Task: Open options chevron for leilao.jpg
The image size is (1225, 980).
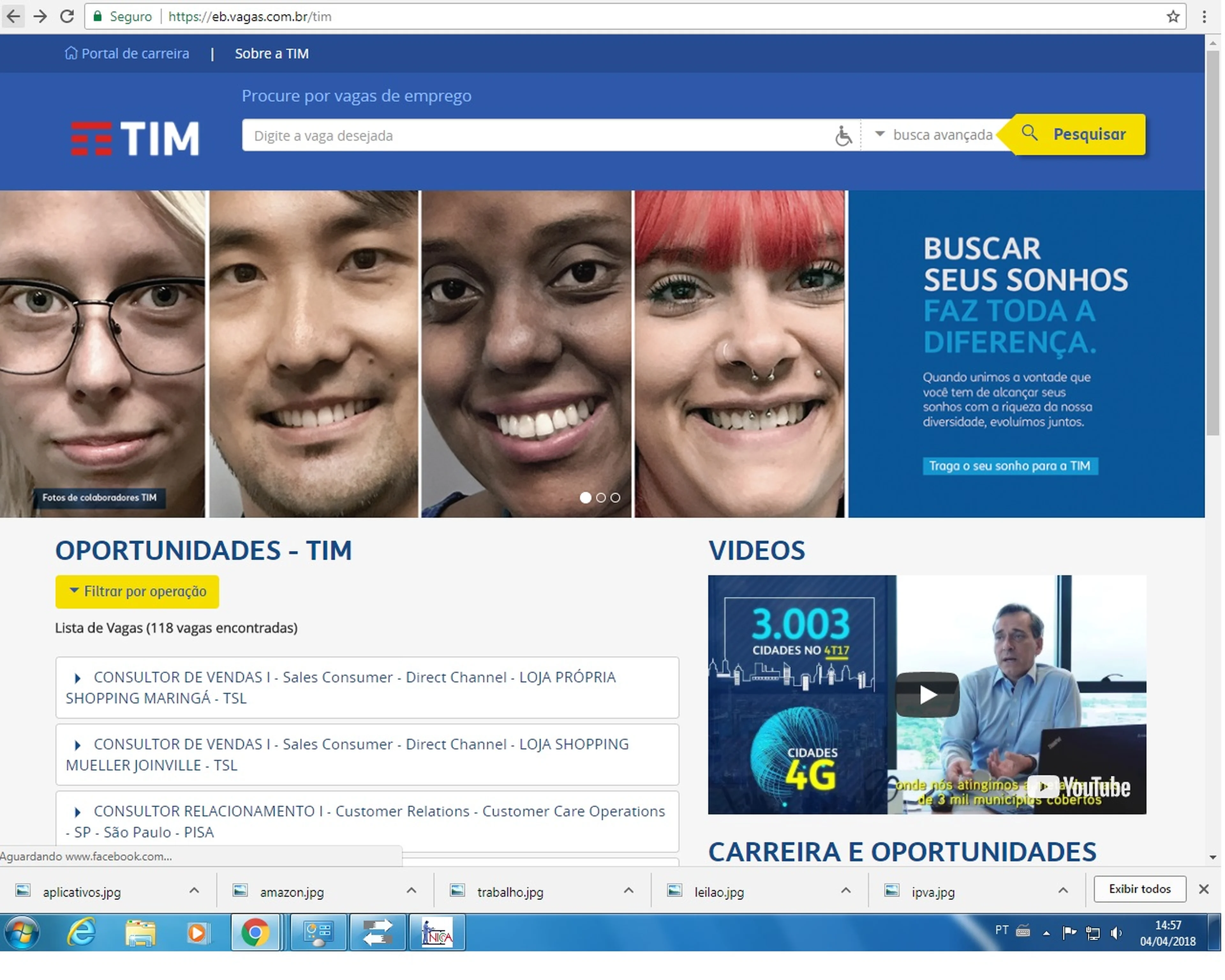Action: tap(846, 891)
